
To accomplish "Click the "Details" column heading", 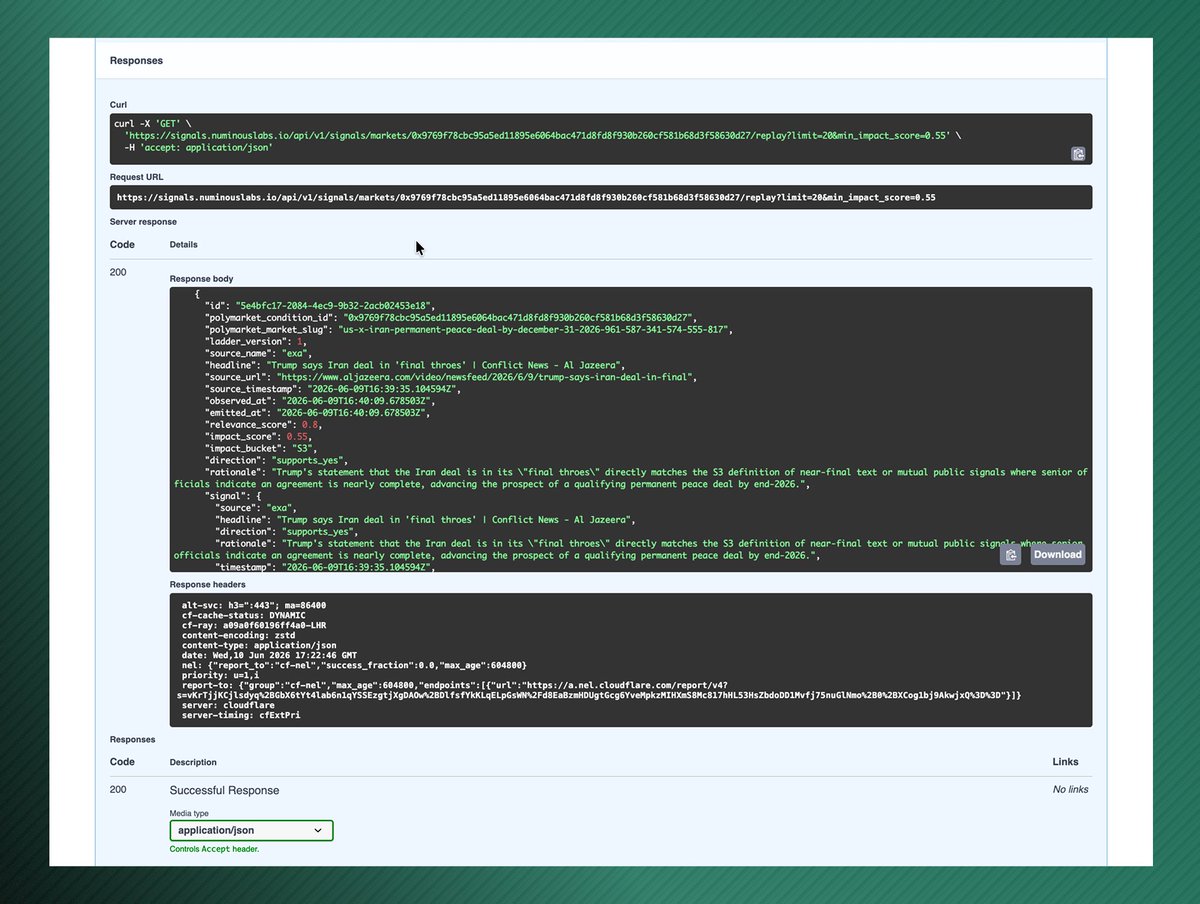I will click(184, 244).
